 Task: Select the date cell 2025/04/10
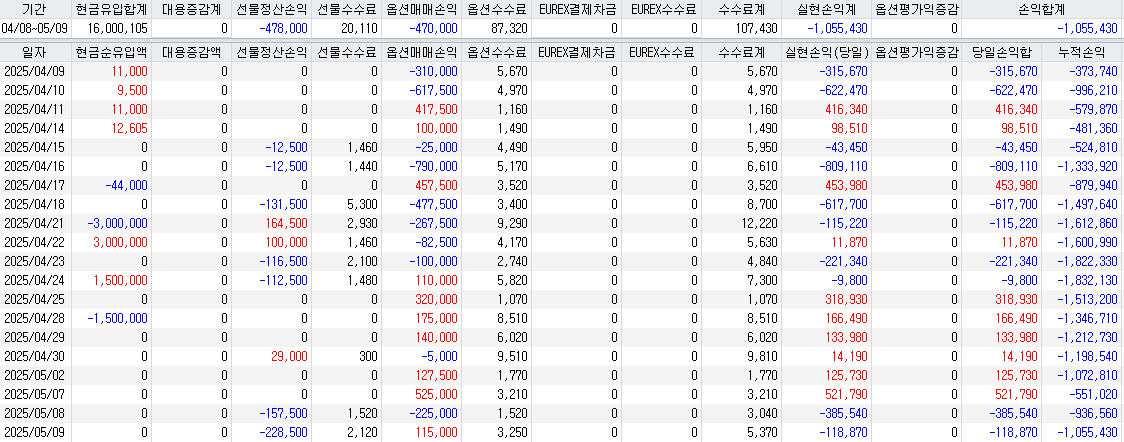(x=35, y=90)
